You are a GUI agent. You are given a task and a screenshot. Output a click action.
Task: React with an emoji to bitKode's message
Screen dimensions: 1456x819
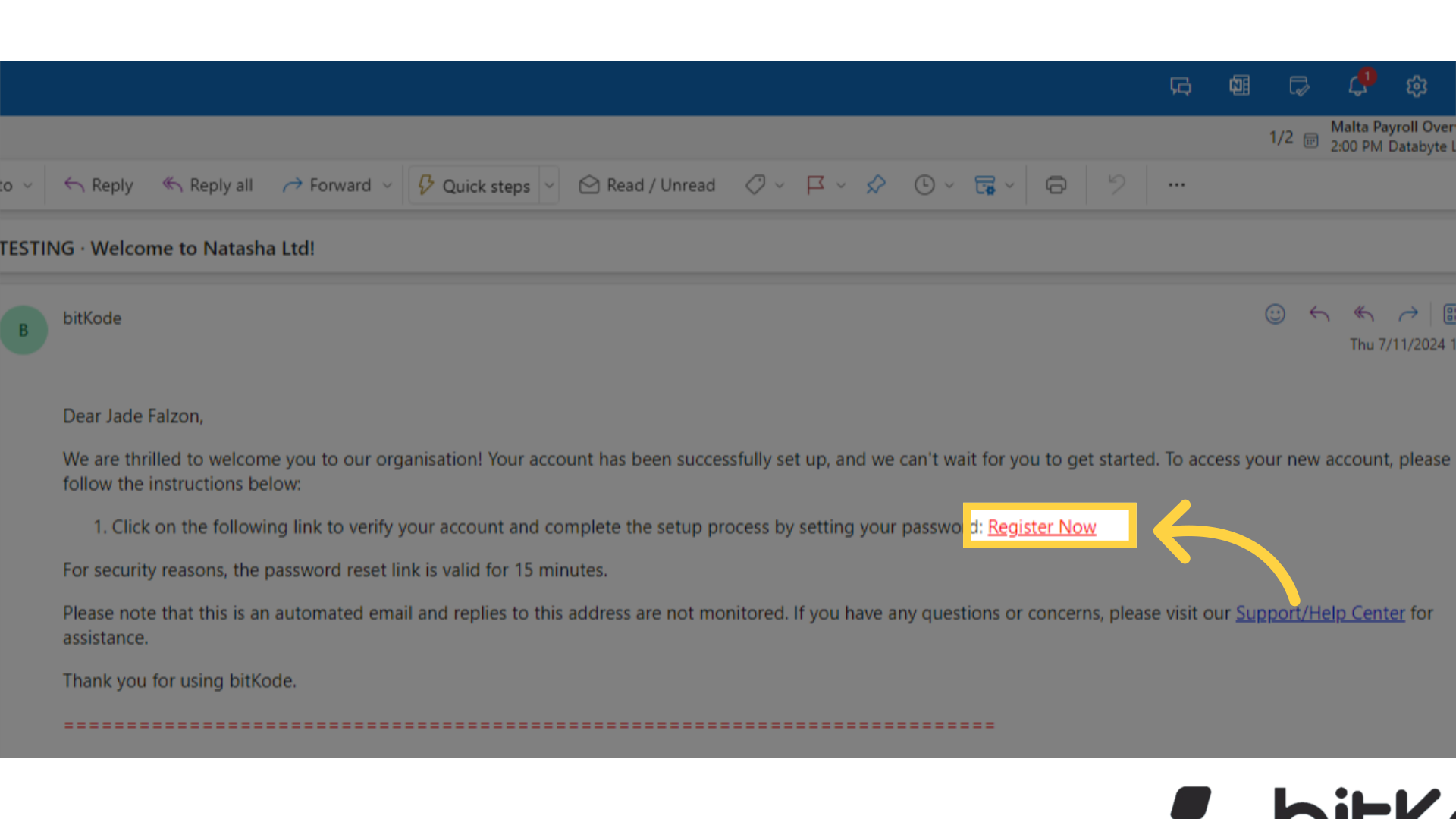click(1275, 314)
